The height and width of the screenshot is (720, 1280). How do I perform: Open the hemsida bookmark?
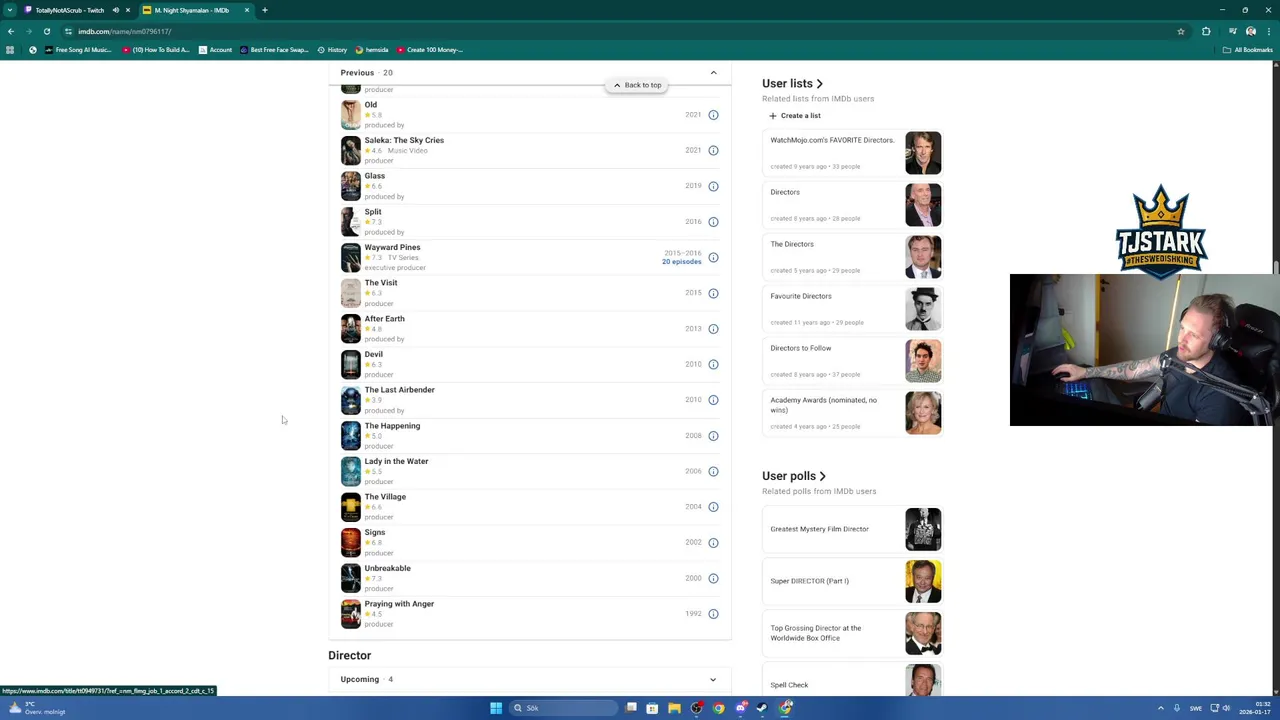point(372,50)
